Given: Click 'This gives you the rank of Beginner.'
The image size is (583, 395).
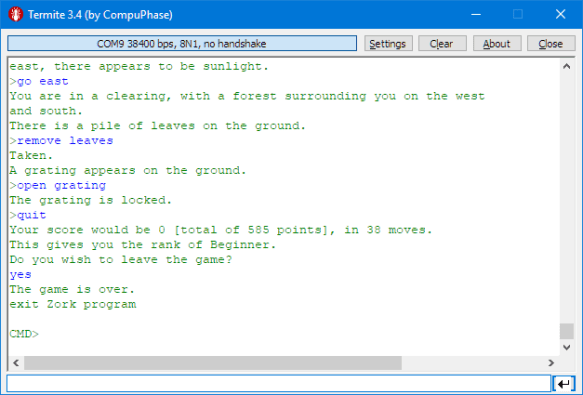Looking at the screenshot, I should (x=143, y=245).
